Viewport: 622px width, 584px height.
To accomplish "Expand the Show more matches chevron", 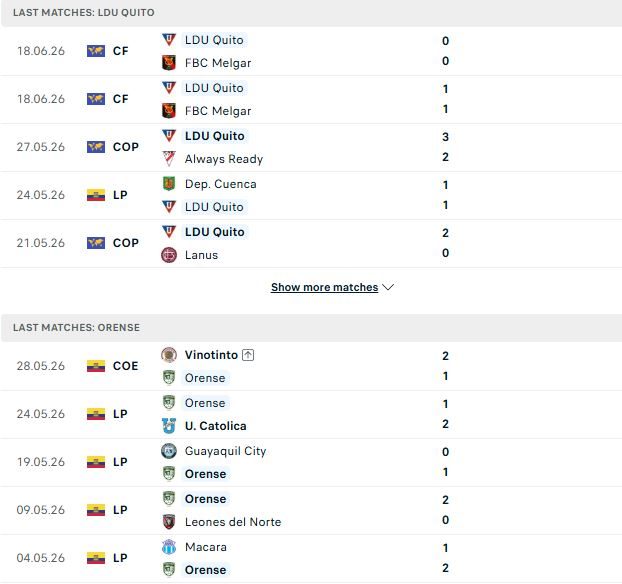I will pyautogui.click(x=388, y=287).
